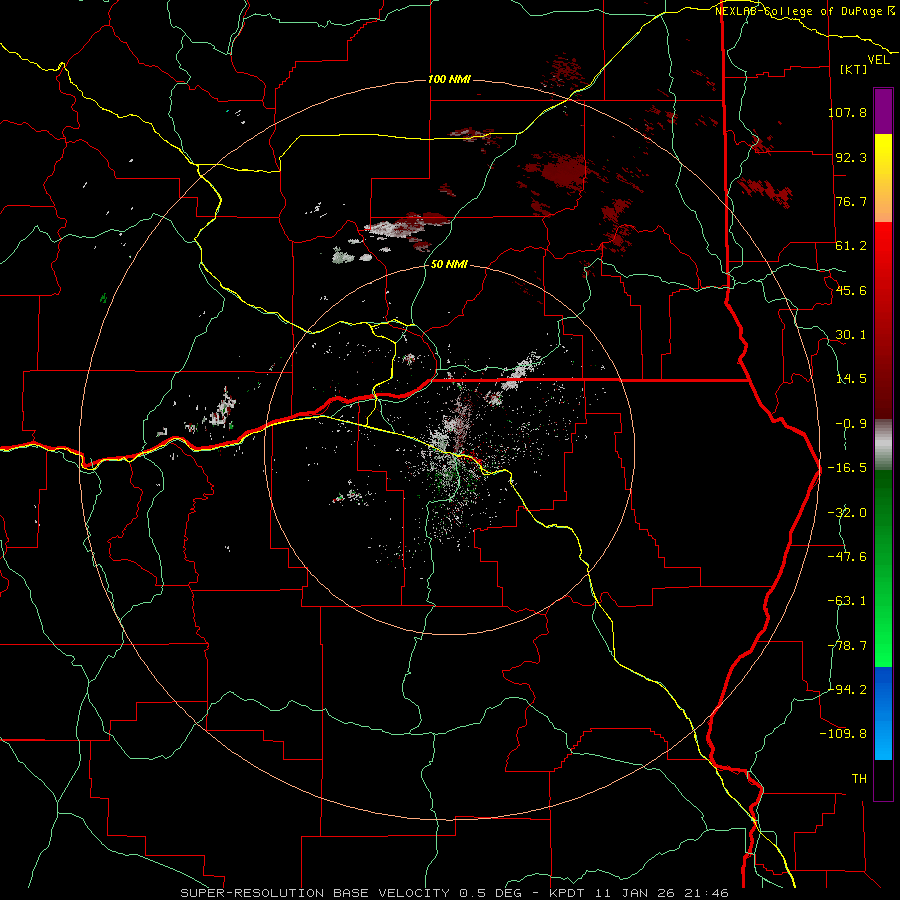The height and width of the screenshot is (900, 900).
Task: Pick the black TH segment of color bar
Action: coord(883,779)
